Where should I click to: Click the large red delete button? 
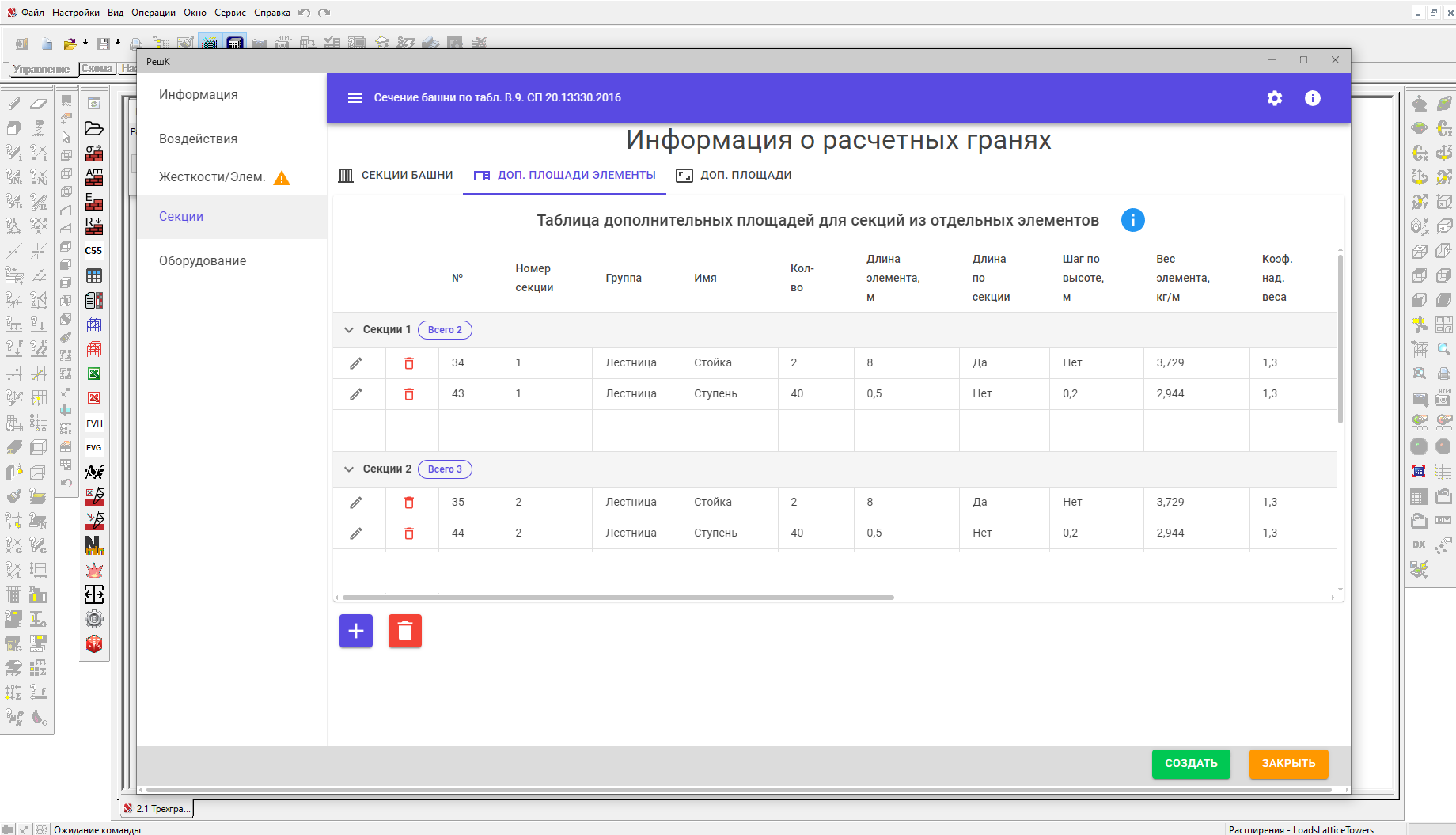click(x=405, y=631)
